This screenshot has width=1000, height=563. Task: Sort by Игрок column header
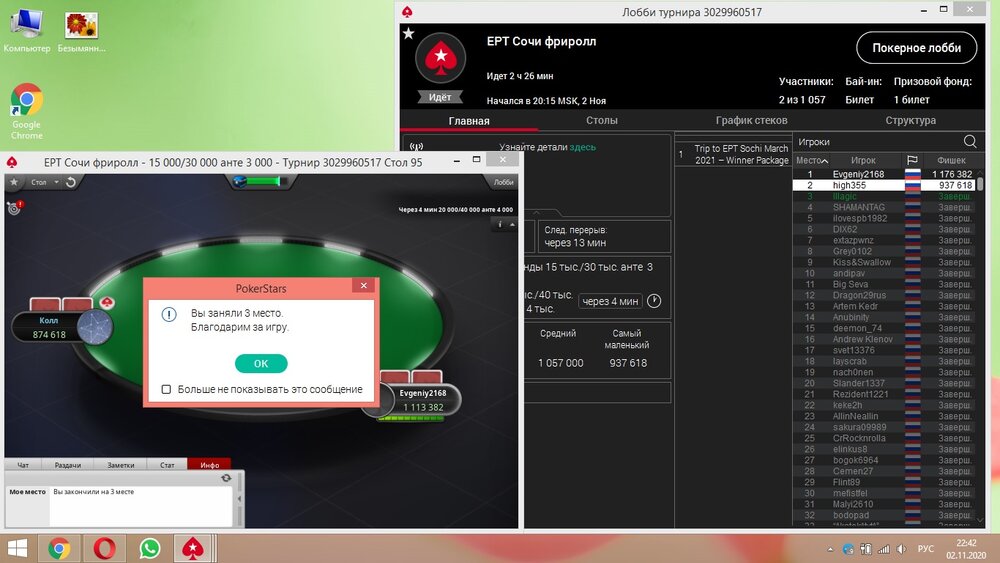click(863, 160)
